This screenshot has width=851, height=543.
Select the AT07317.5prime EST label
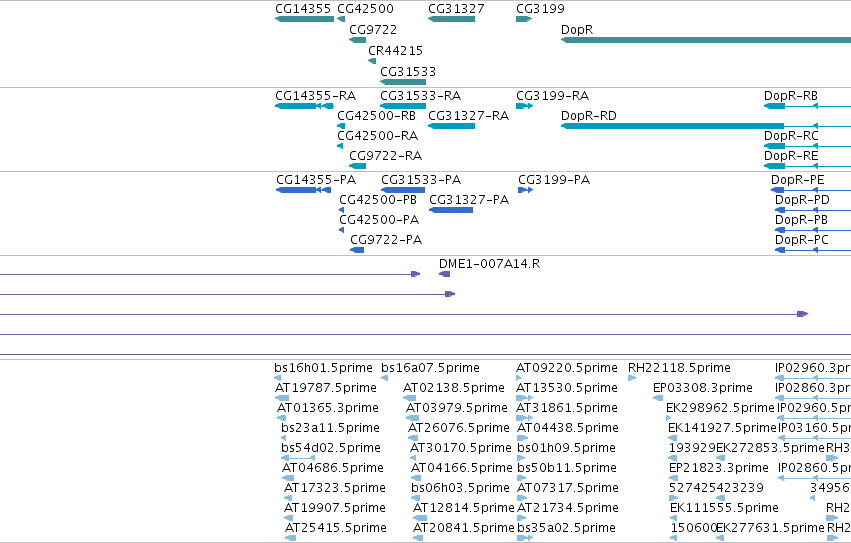[568, 489]
